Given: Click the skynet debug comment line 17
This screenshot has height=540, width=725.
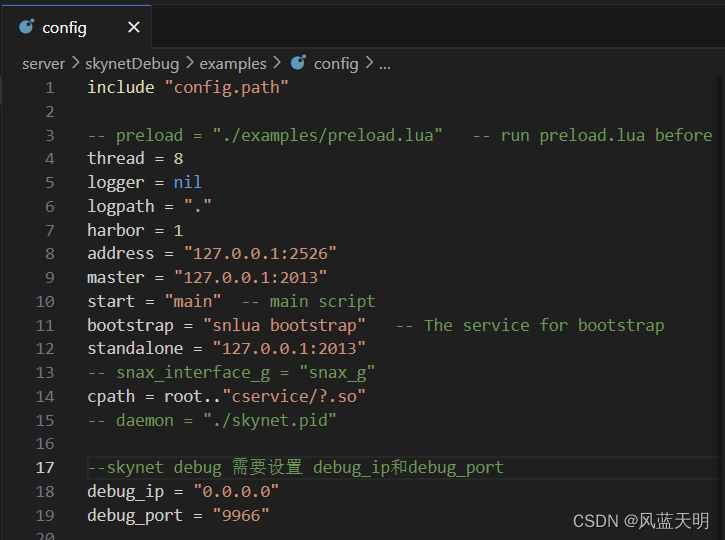Looking at the screenshot, I should click(x=295, y=467).
